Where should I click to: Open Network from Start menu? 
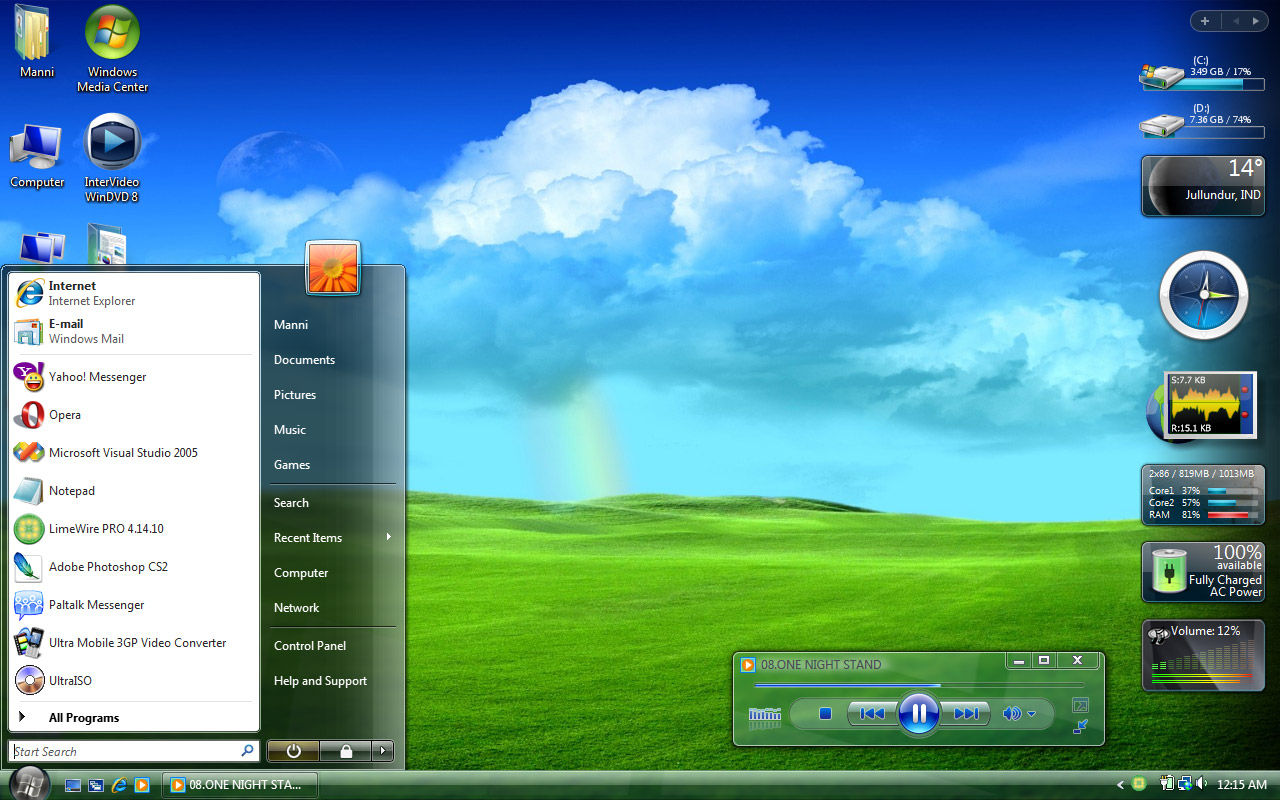coord(332,608)
